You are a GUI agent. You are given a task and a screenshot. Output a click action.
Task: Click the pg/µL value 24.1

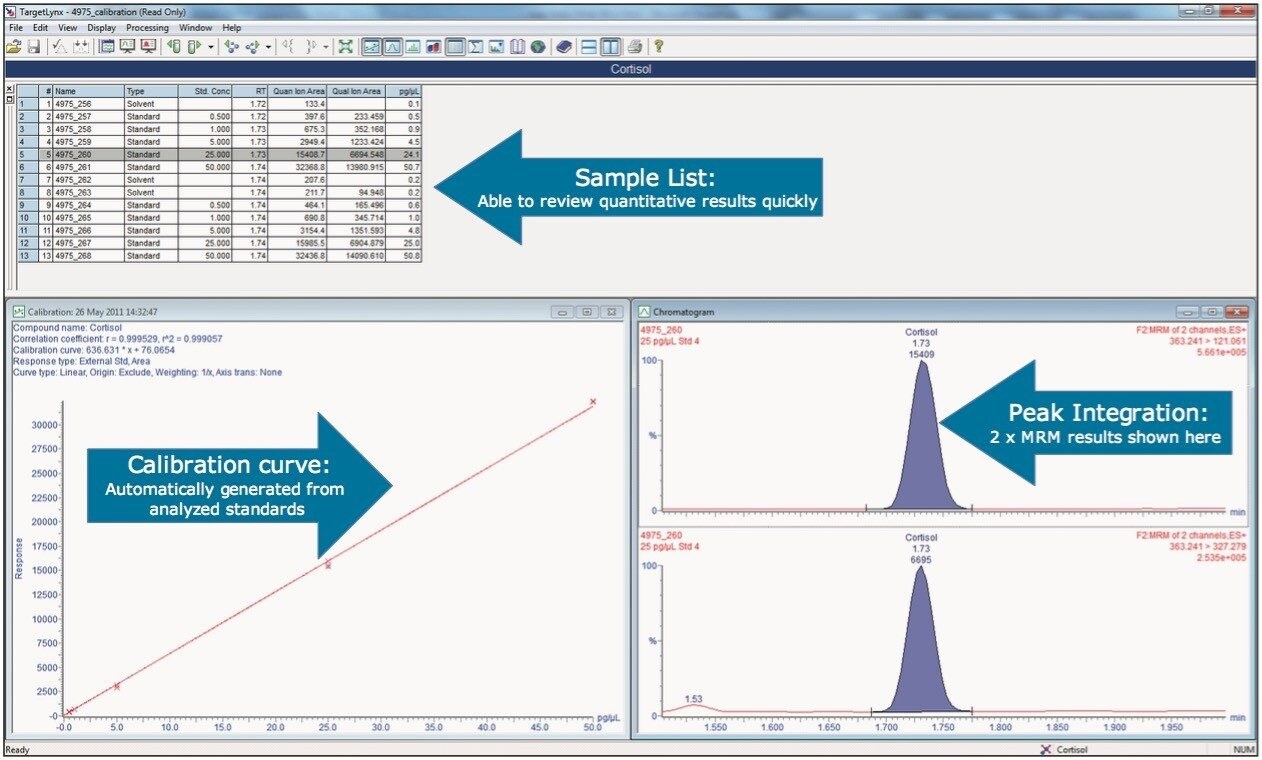(412, 155)
